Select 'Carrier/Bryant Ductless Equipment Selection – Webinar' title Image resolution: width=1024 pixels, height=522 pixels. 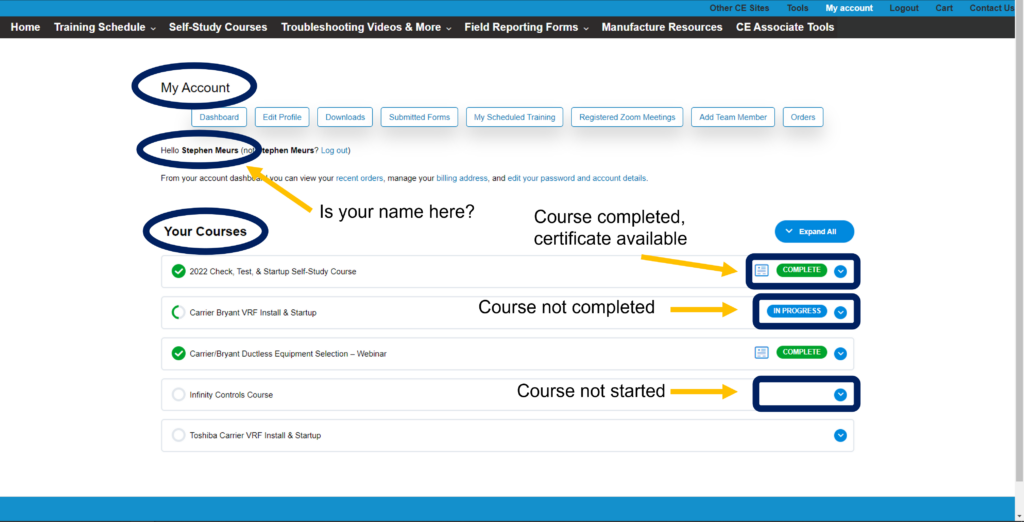288,353
